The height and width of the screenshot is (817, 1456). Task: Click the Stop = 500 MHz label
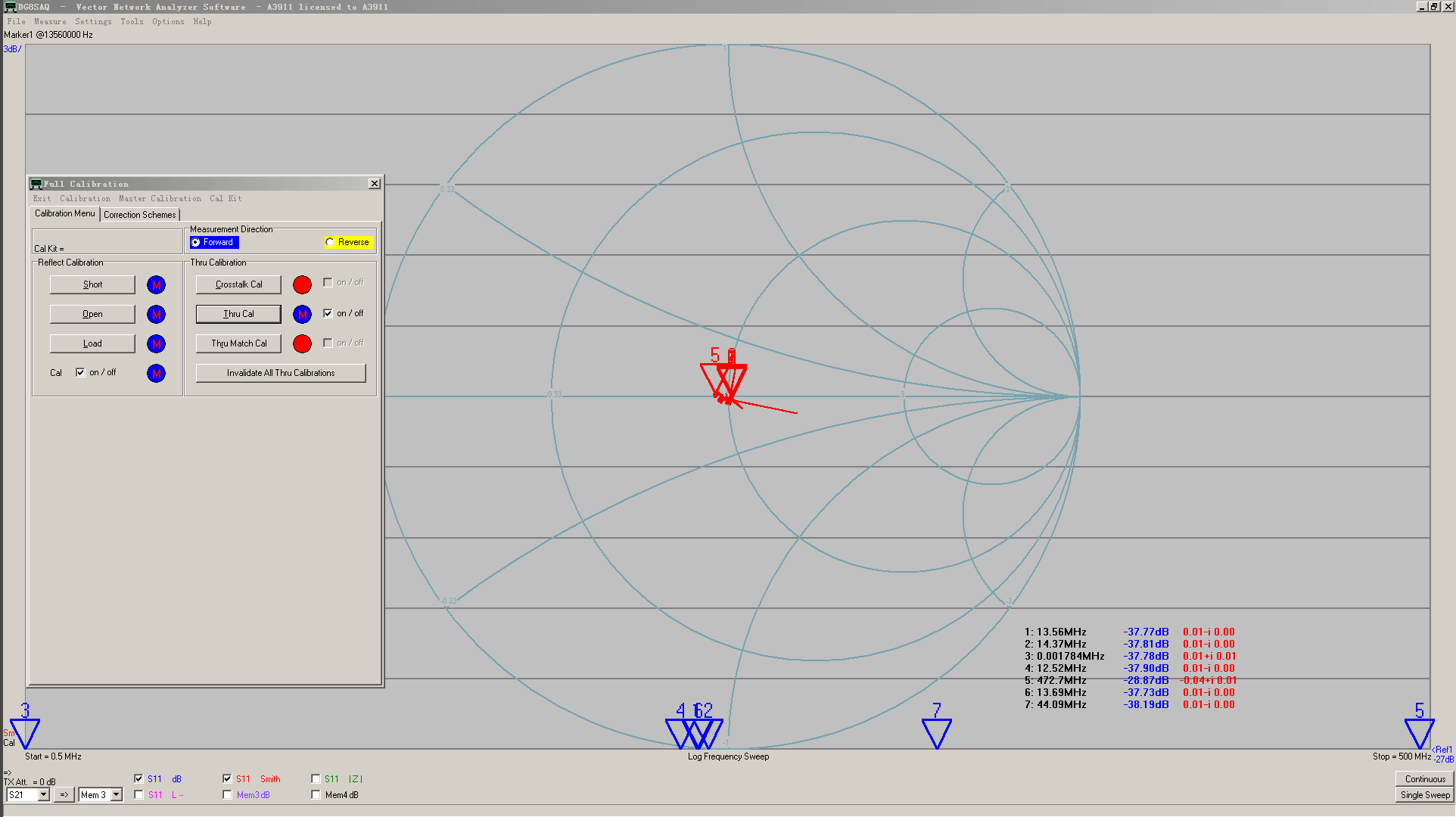[x=1402, y=756]
